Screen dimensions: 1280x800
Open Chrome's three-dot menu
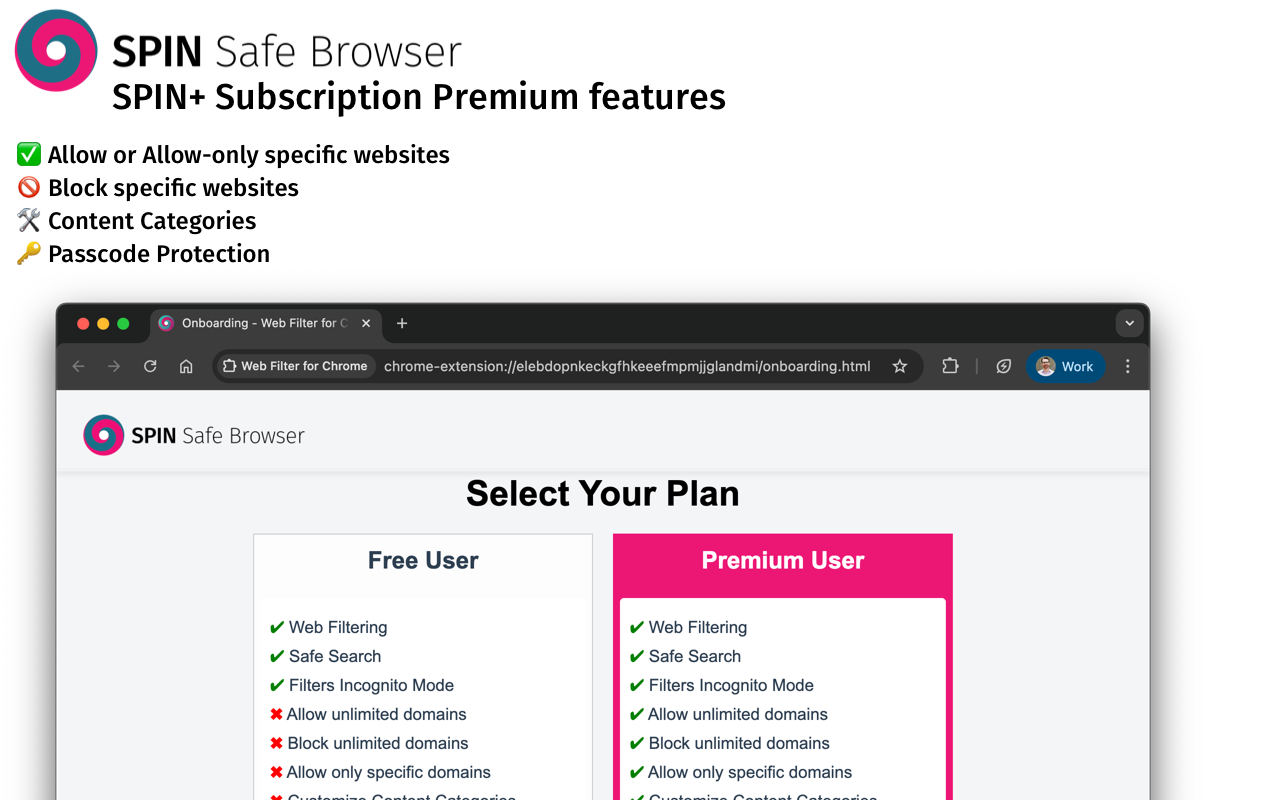1128,366
